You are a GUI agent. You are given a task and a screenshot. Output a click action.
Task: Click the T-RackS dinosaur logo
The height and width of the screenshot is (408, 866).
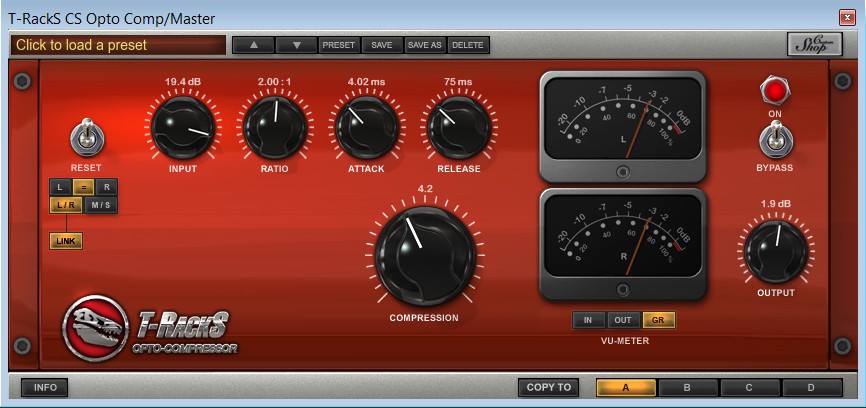(96, 328)
